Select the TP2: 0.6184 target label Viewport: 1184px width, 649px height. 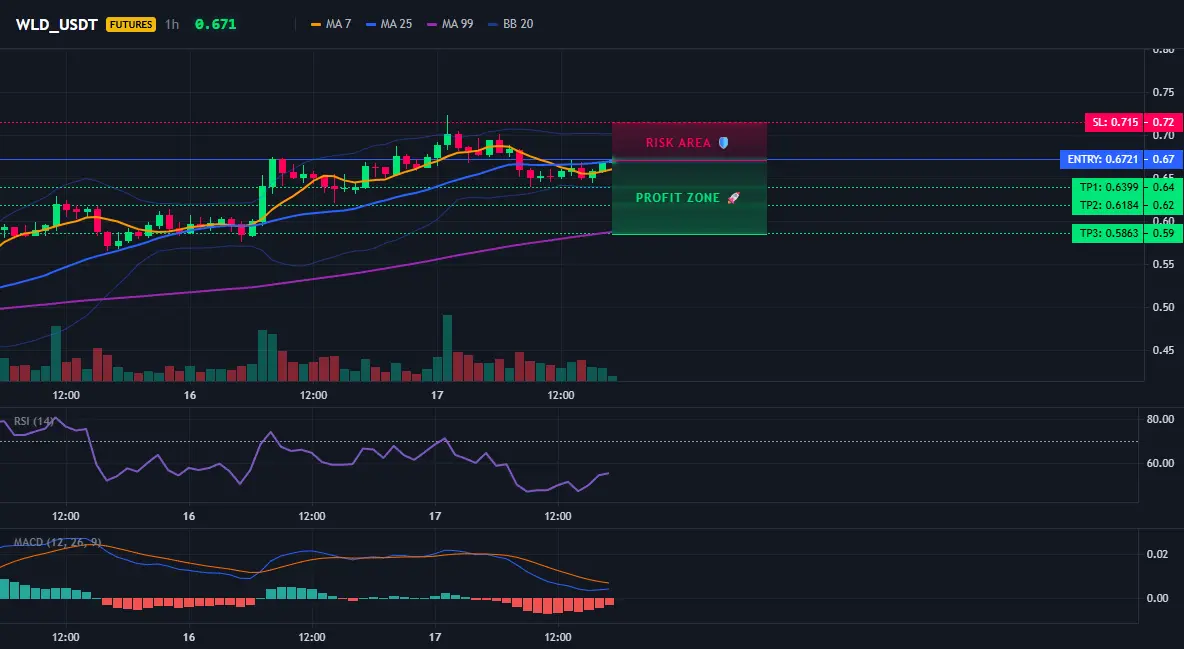tap(1108, 206)
